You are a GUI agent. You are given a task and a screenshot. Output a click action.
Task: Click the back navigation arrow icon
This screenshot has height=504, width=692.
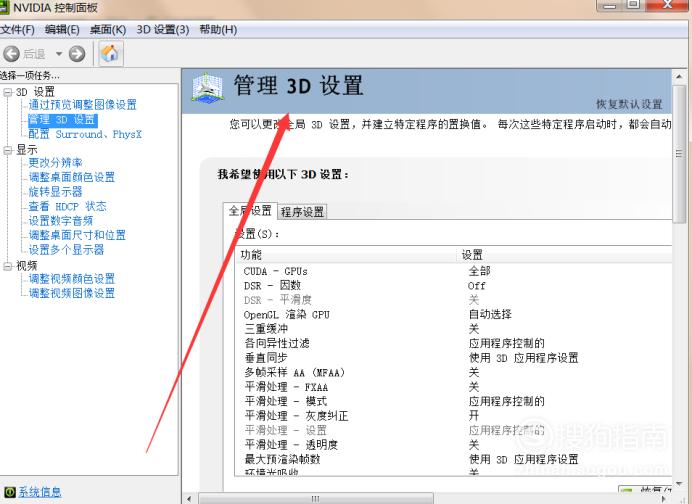tap(11, 54)
